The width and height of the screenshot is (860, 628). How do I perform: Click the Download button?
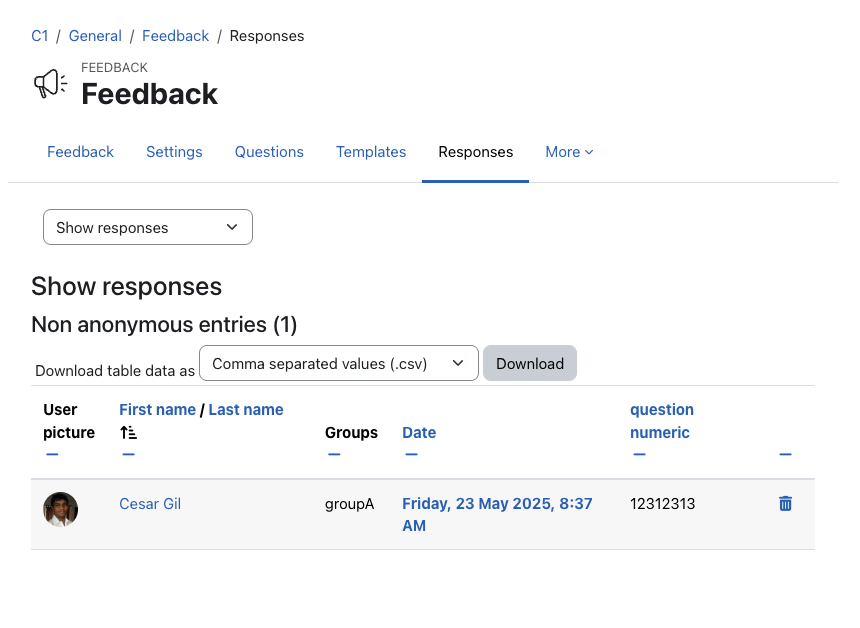coord(530,363)
